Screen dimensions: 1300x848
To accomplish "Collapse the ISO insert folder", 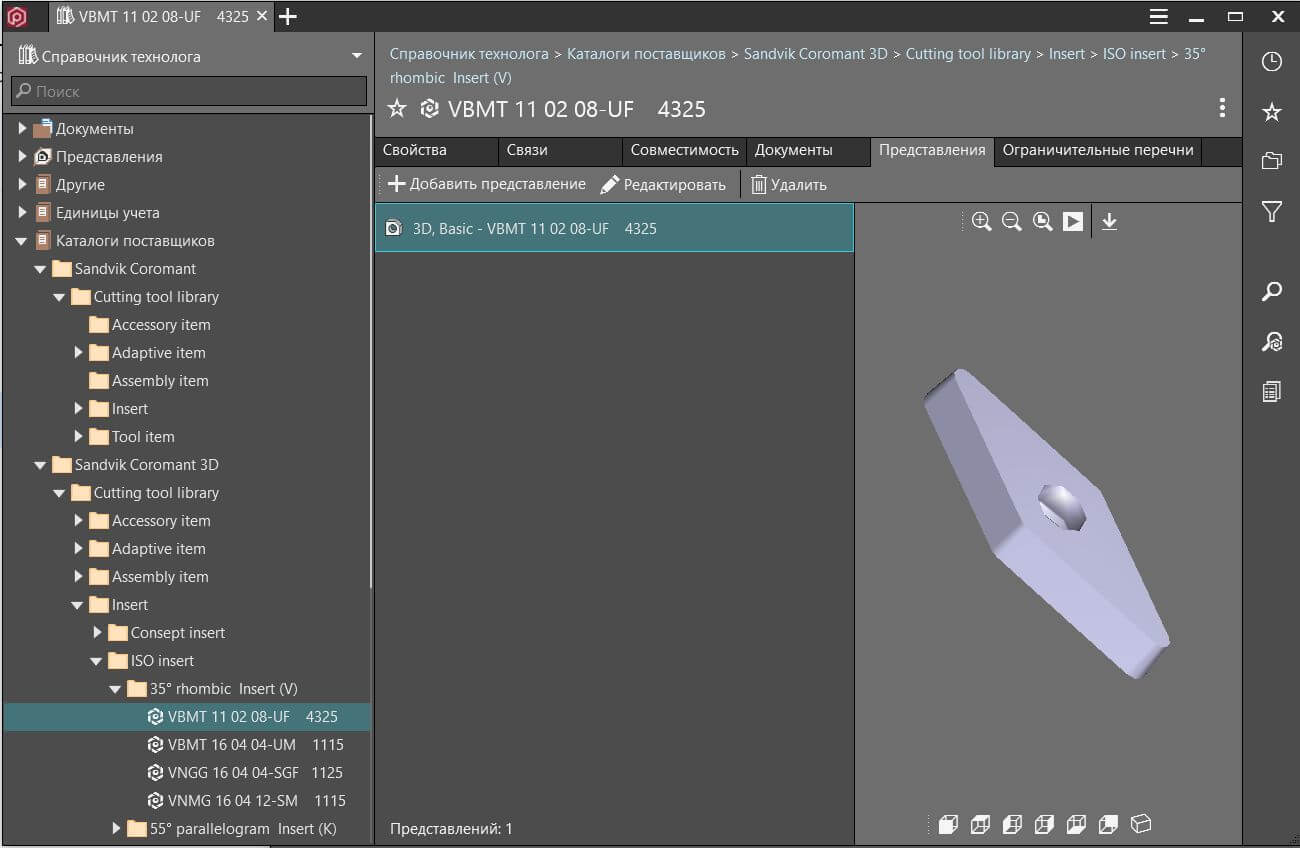I will coord(97,661).
